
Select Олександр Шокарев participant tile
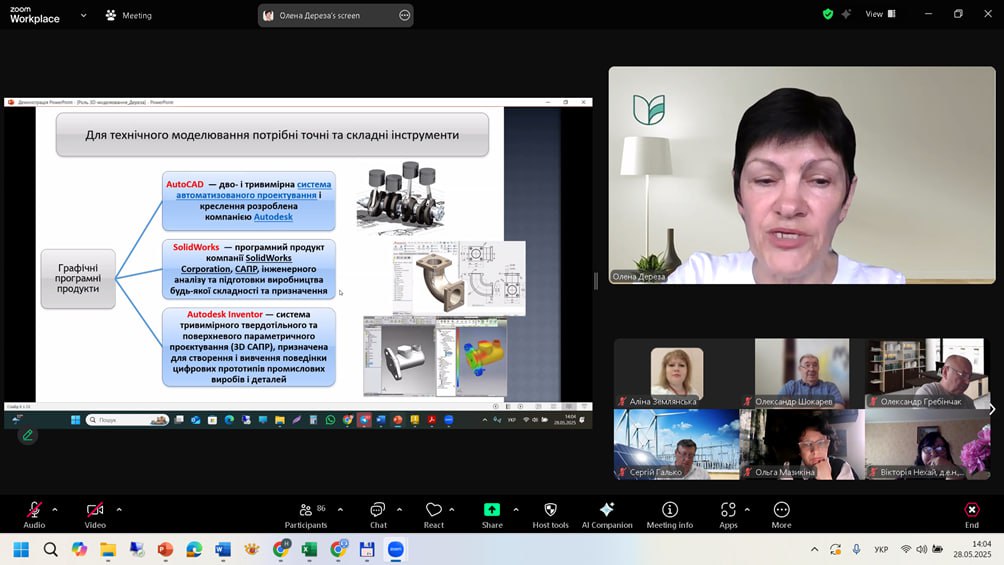[802, 373]
